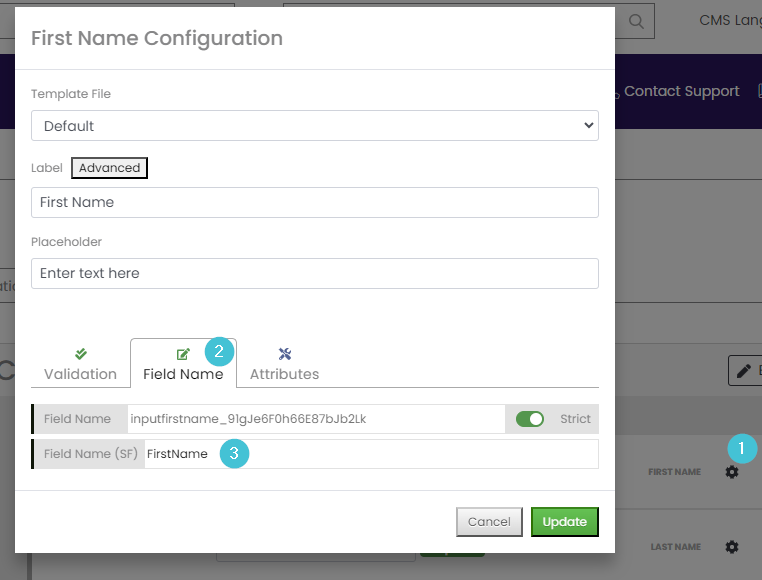
Task: Click the pencil edit icon at right edge
Action: point(744,371)
